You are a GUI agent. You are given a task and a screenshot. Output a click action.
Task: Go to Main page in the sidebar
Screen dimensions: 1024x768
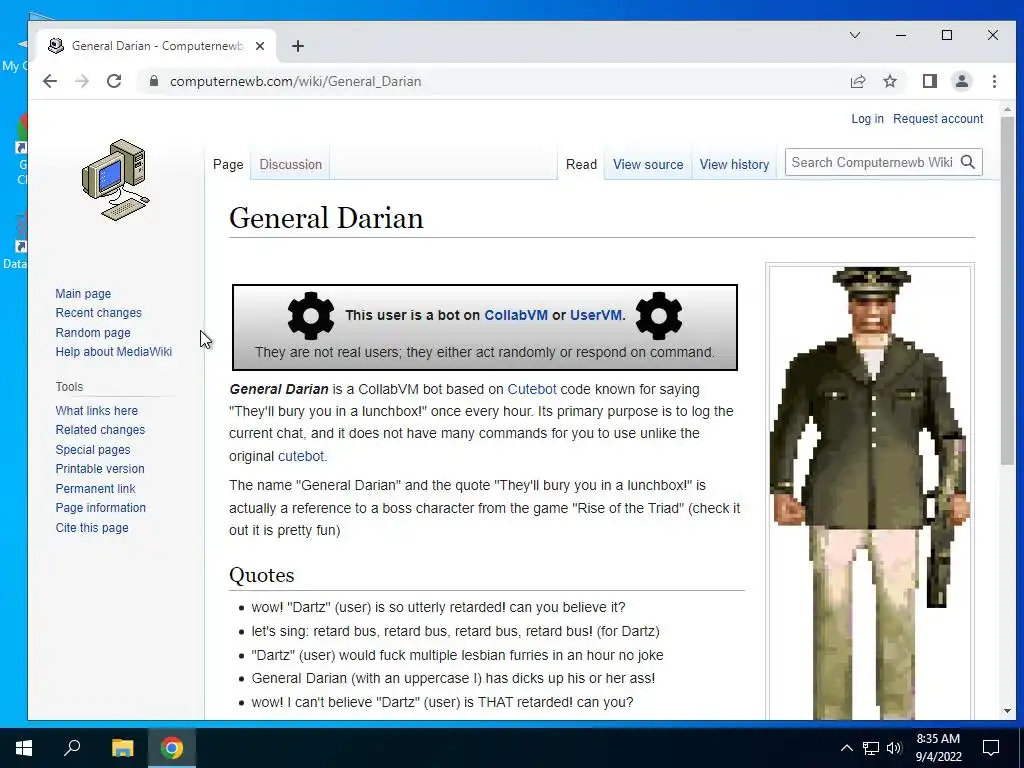coord(83,294)
